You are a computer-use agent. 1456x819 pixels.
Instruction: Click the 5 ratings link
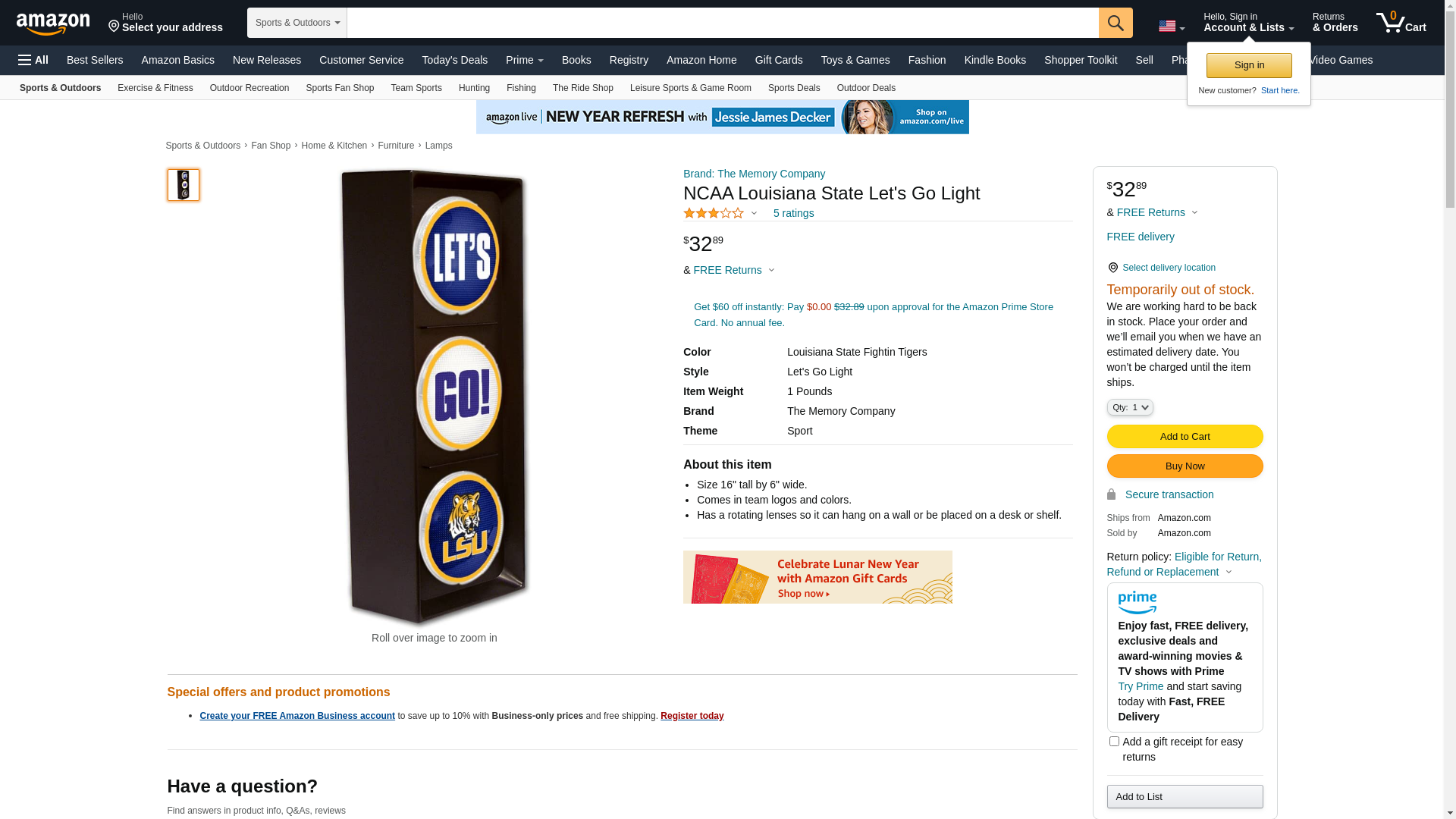(793, 213)
